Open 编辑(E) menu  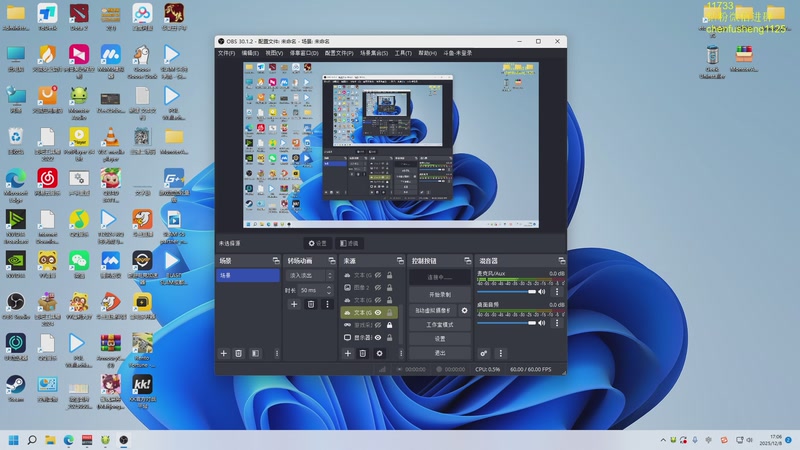tap(250, 53)
